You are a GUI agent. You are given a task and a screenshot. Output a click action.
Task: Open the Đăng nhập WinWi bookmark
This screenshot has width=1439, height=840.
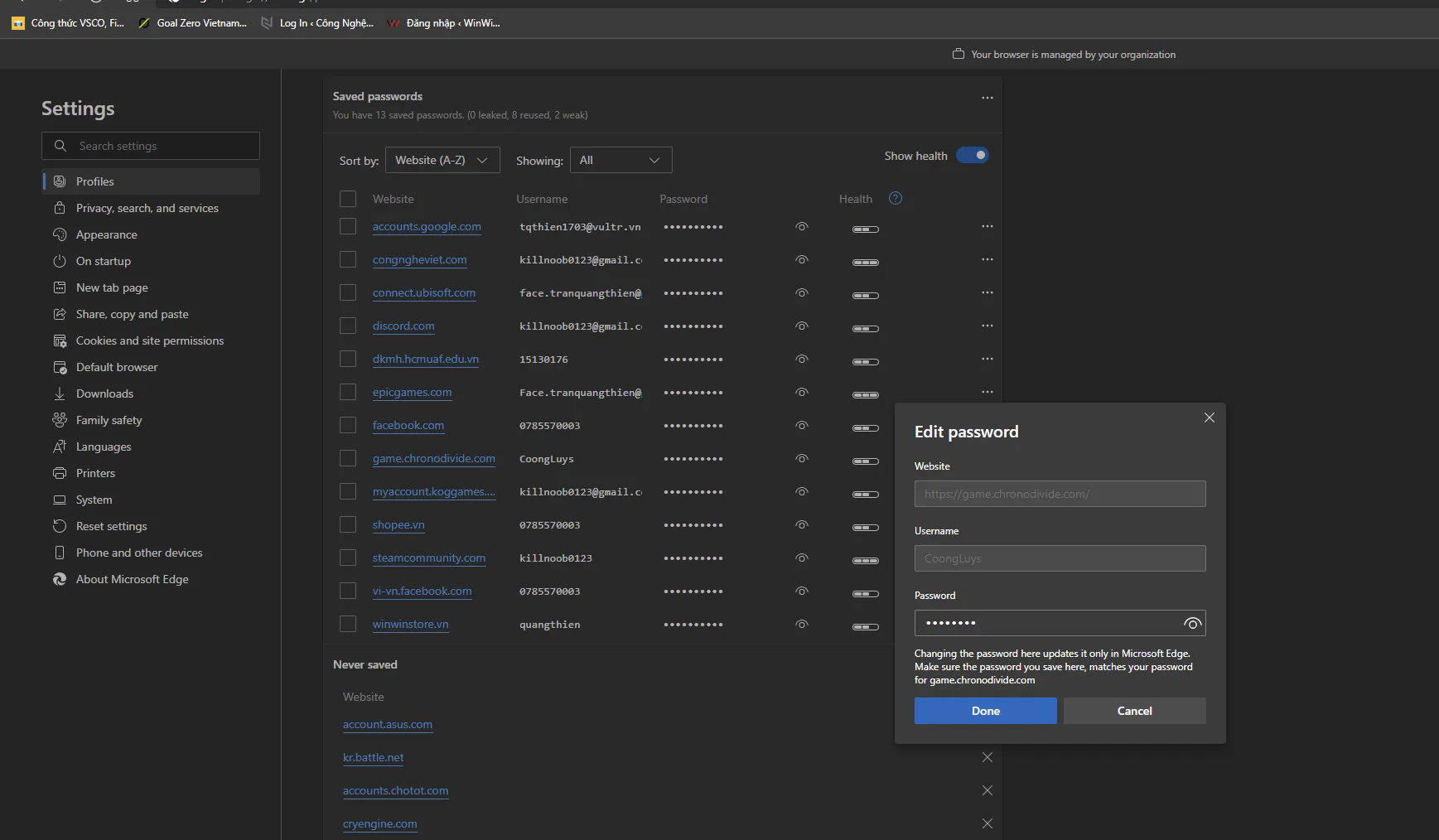tap(443, 23)
